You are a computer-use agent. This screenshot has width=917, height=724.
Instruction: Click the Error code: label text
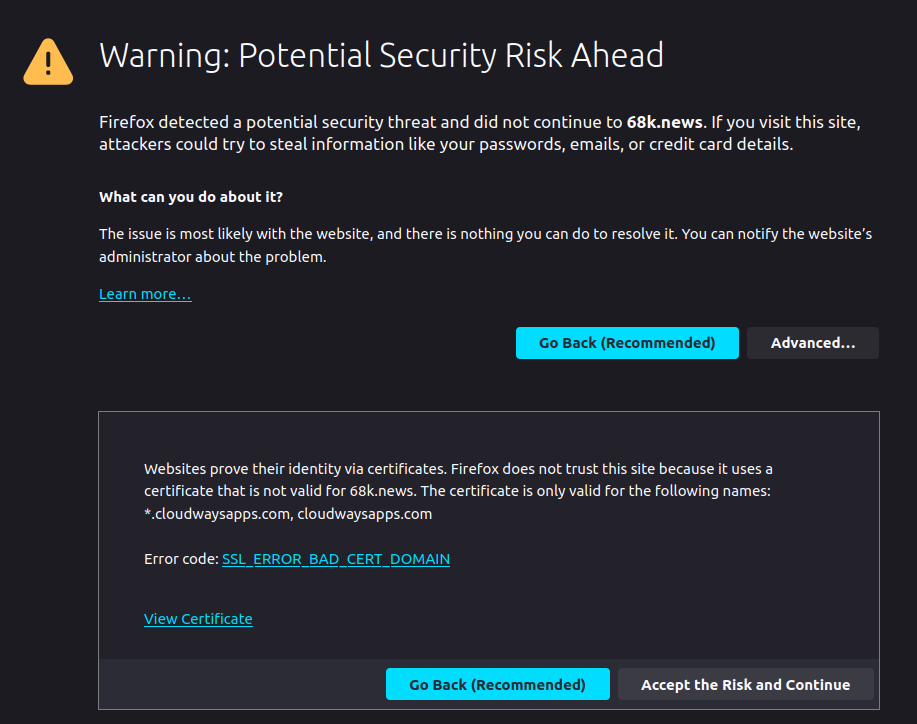181,559
